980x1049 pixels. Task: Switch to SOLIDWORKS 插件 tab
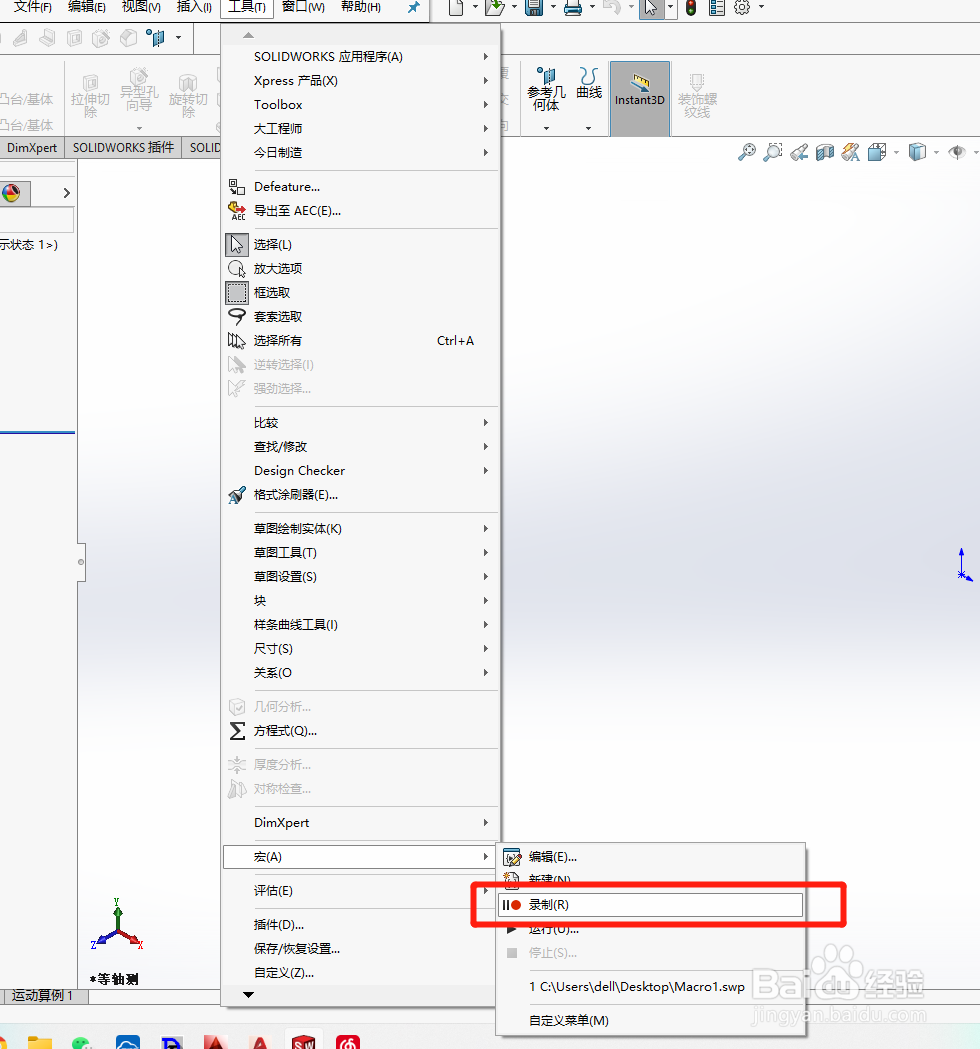coord(123,148)
